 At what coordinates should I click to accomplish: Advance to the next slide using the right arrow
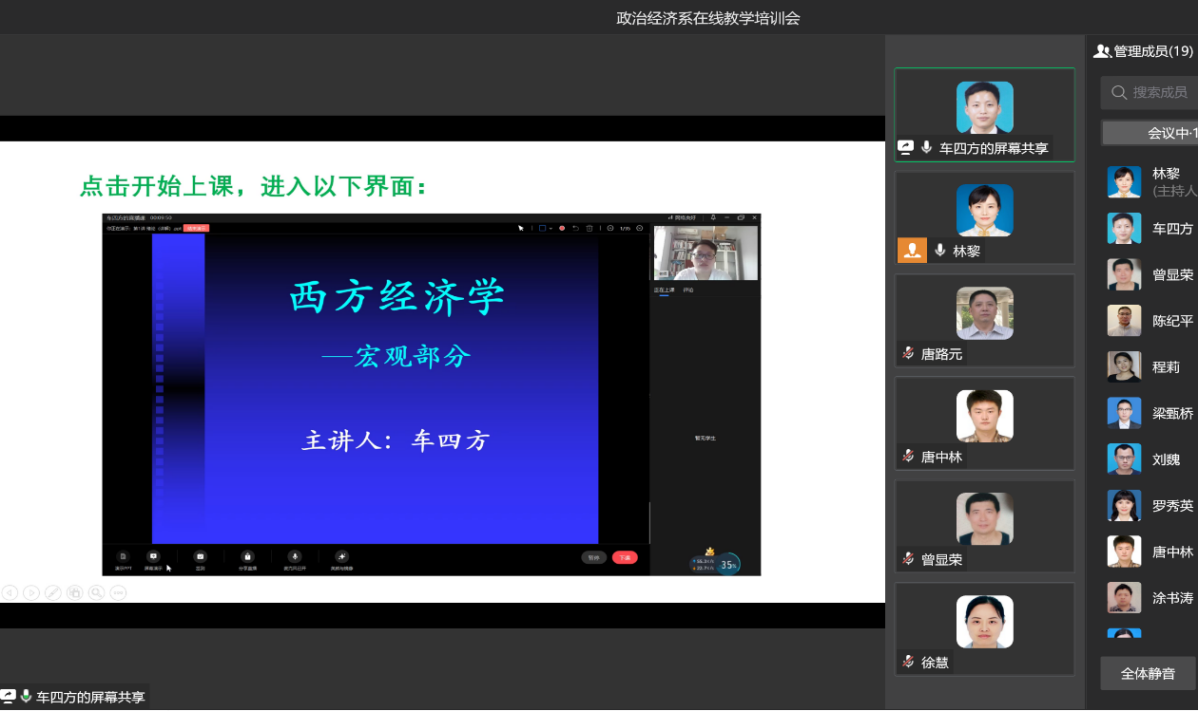(31, 593)
